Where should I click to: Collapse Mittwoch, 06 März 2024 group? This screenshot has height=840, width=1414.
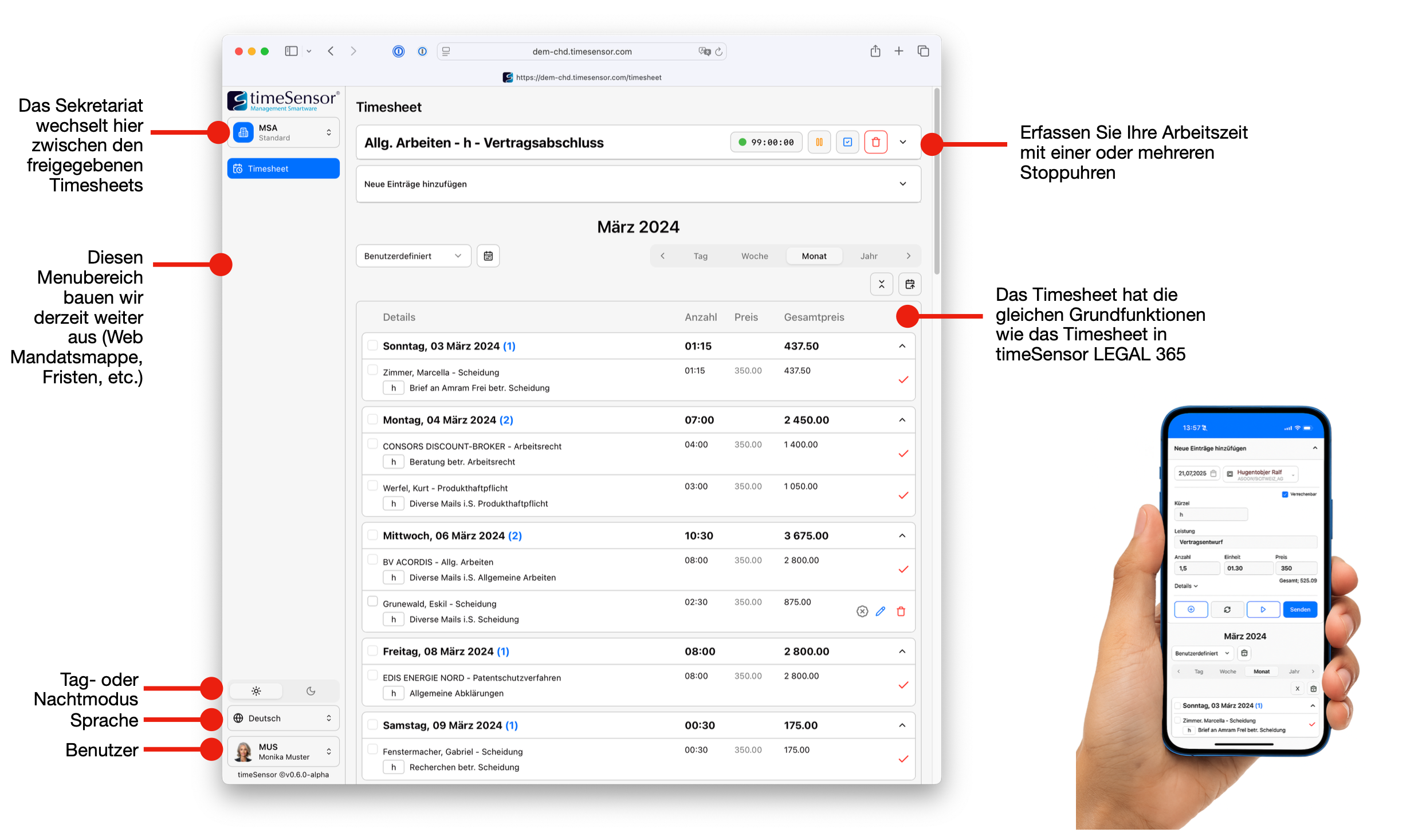902,536
